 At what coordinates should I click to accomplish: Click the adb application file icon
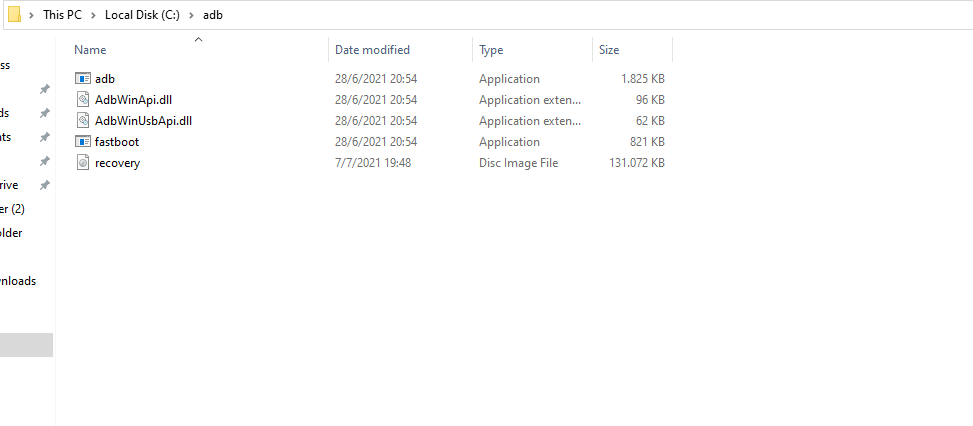(83, 78)
